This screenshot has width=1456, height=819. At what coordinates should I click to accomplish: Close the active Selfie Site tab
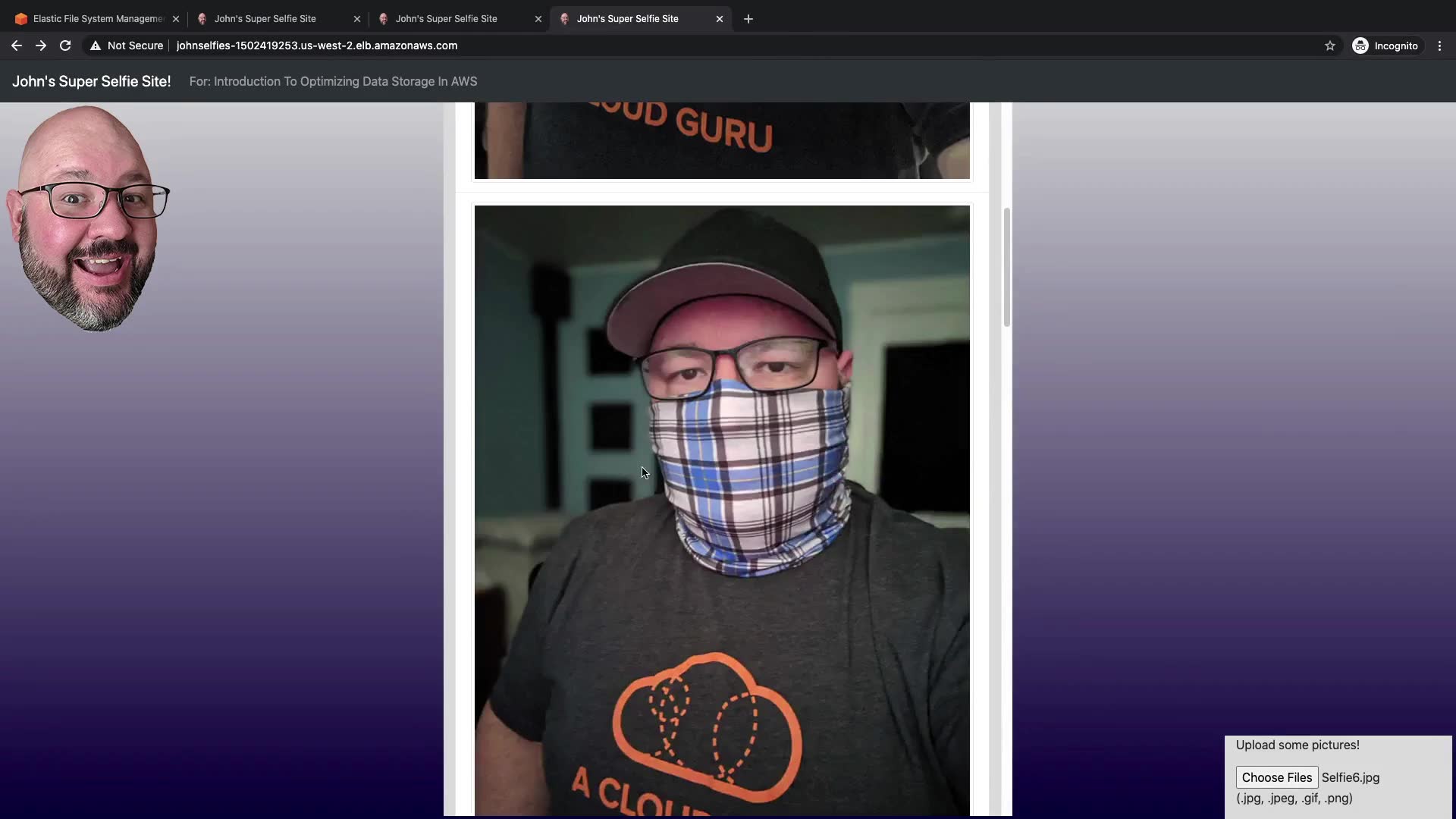point(720,19)
